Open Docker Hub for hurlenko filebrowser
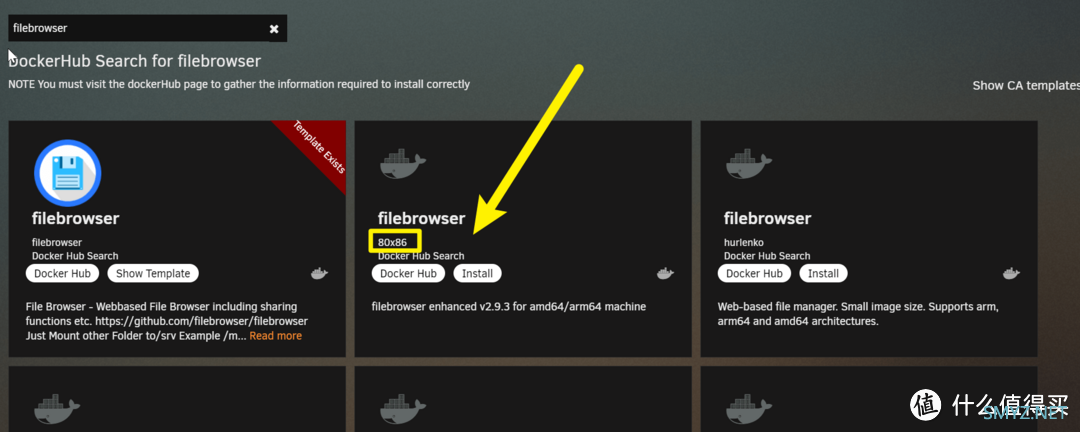The height and width of the screenshot is (432, 1080). [754, 274]
